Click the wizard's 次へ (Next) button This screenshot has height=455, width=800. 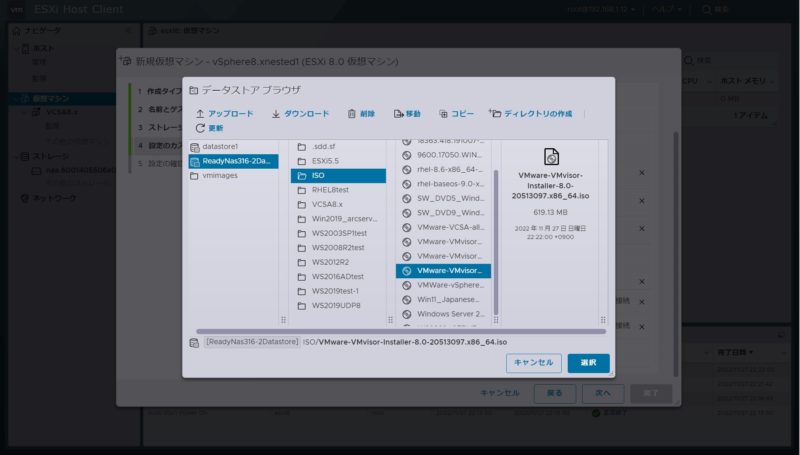(603, 393)
